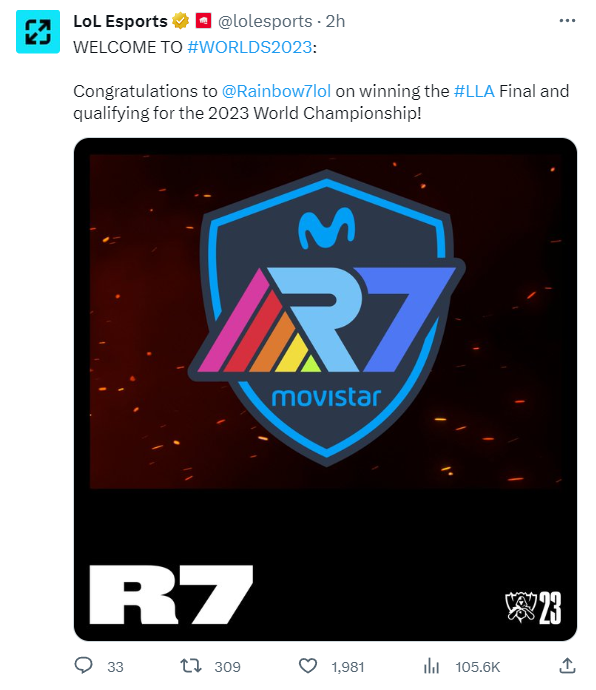Click the retweet arrows icon
The height and width of the screenshot is (690, 596).
191,666
